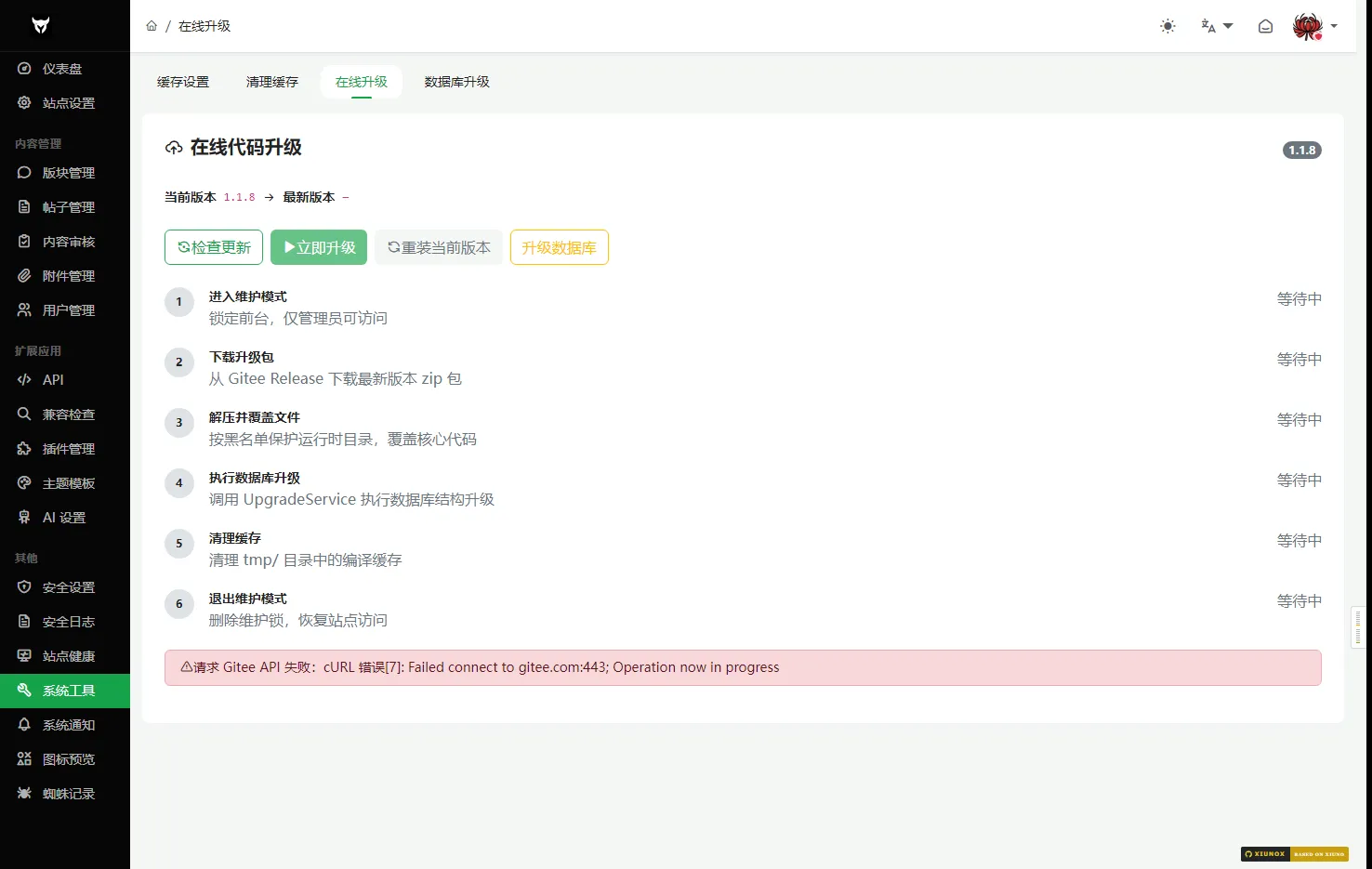
Task: Open 主题模板 theme templates
Action: tap(65, 483)
